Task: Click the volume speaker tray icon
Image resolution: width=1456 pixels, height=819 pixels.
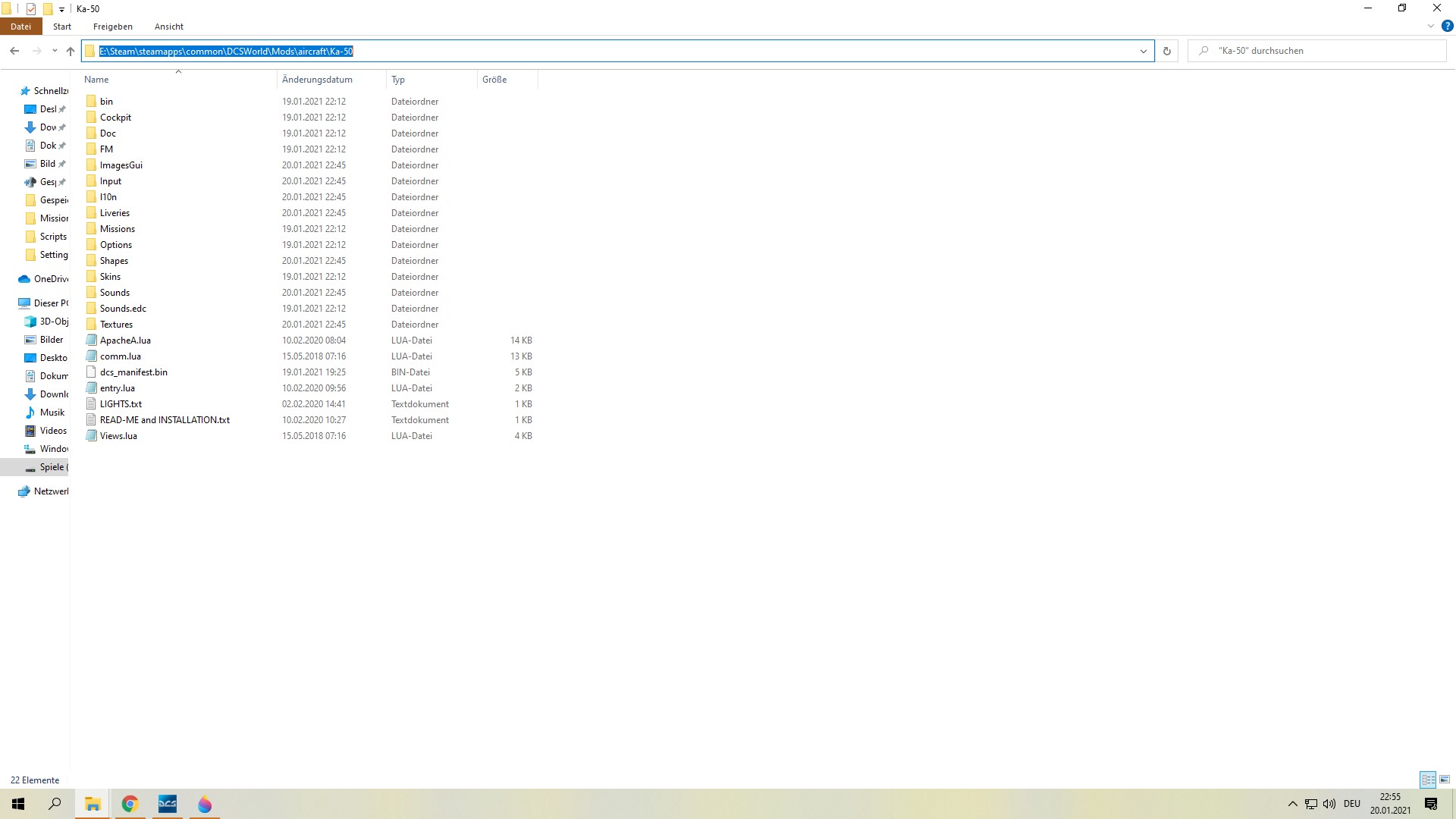Action: pyautogui.click(x=1329, y=804)
